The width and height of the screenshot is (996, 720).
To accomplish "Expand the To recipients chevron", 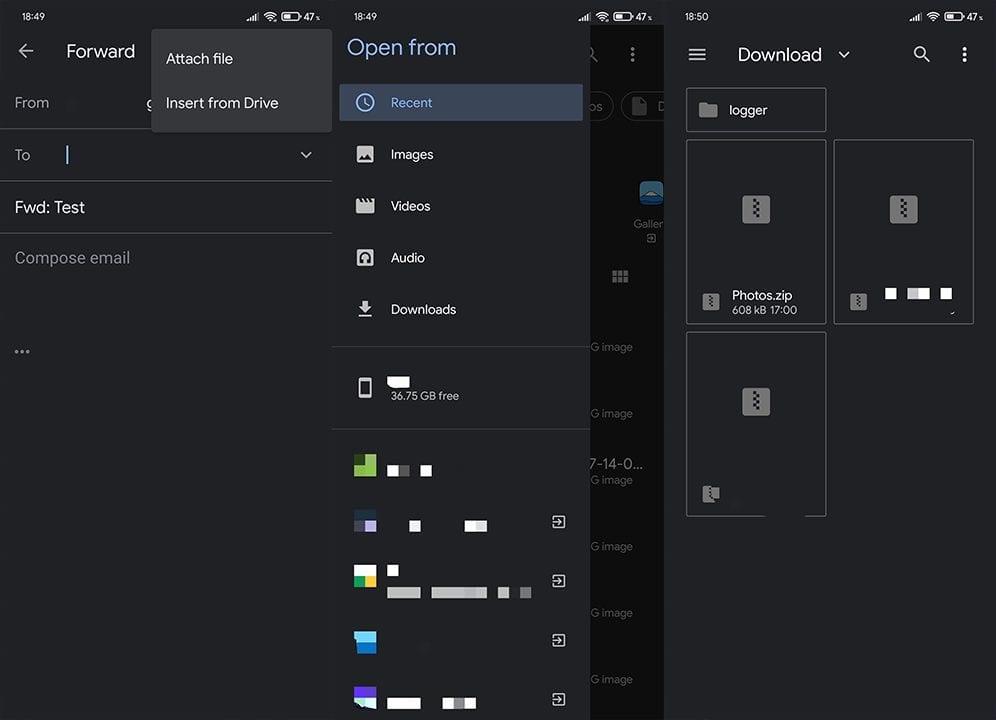I will [306, 155].
